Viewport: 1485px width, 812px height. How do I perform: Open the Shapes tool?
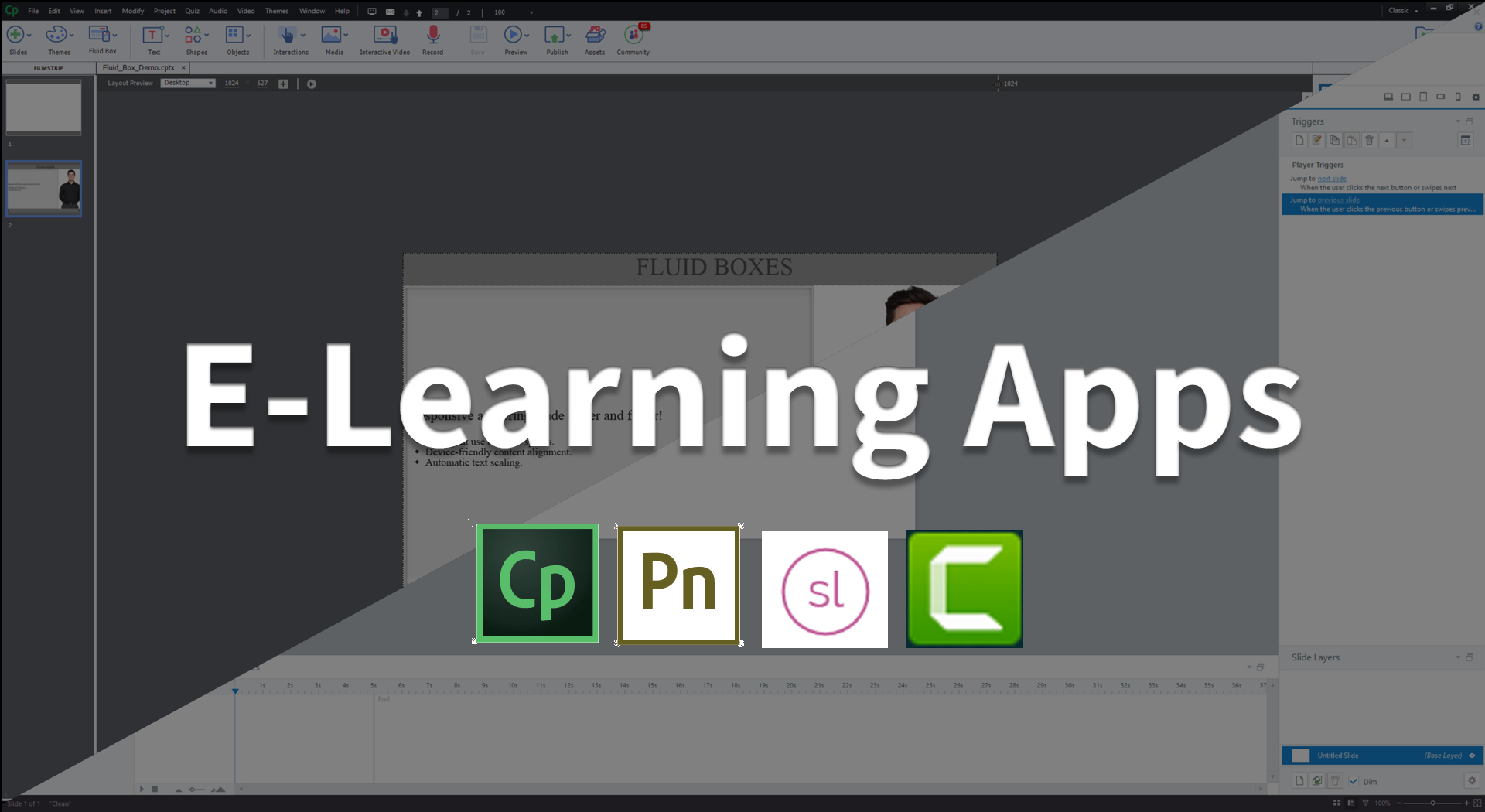pyautogui.click(x=193, y=35)
